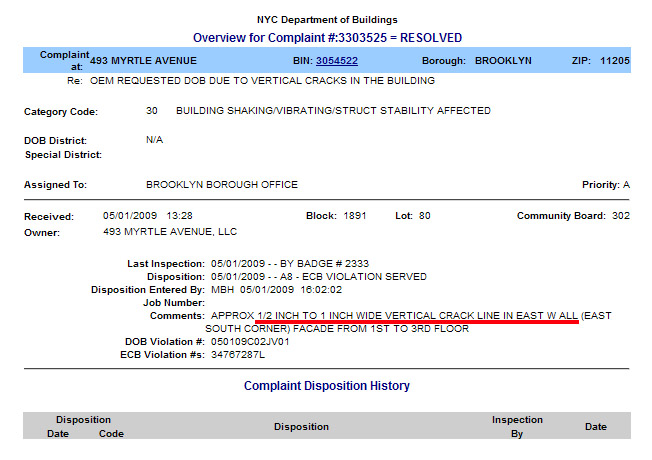Click the red-underlined vertical crack comment text
This screenshot has height=460, width=652.
point(417,315)
